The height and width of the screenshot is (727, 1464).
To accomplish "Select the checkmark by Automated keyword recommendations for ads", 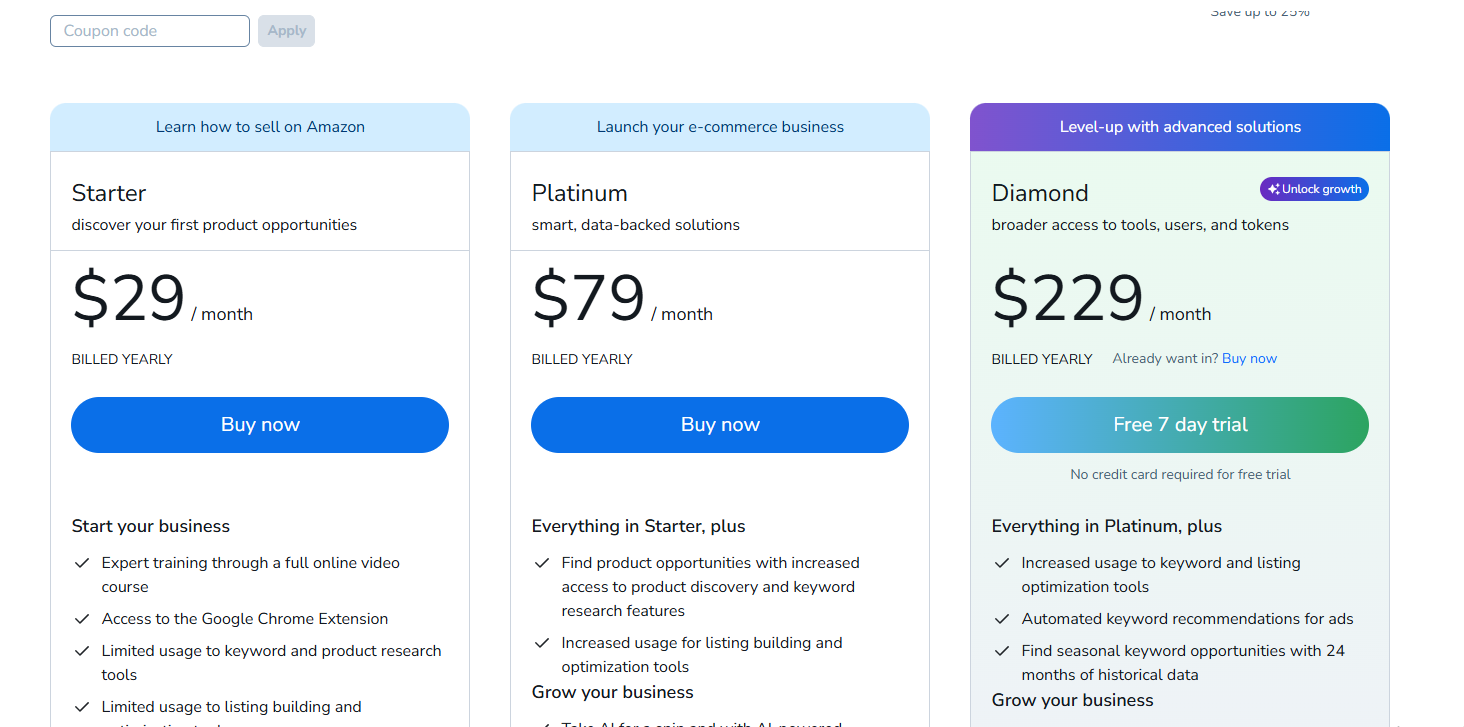I will pyautogui.click(x=1002, y=619).
